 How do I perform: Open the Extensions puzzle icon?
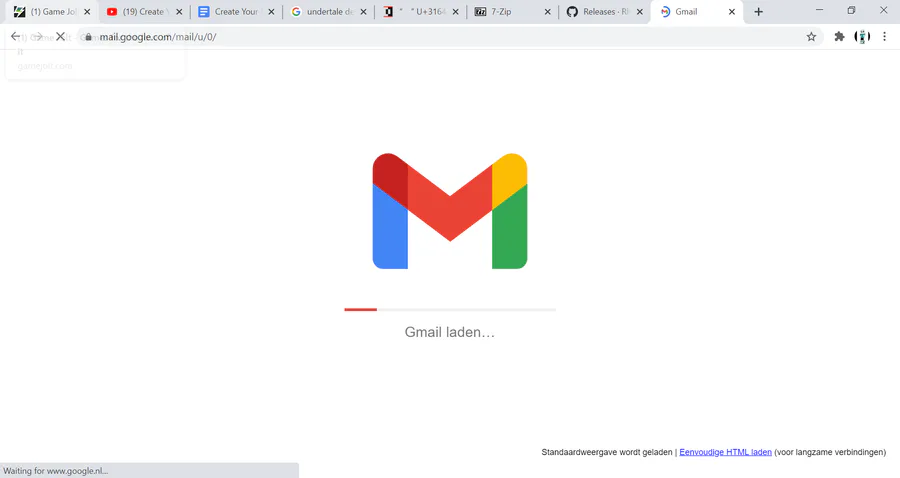[x=839, y=37]
